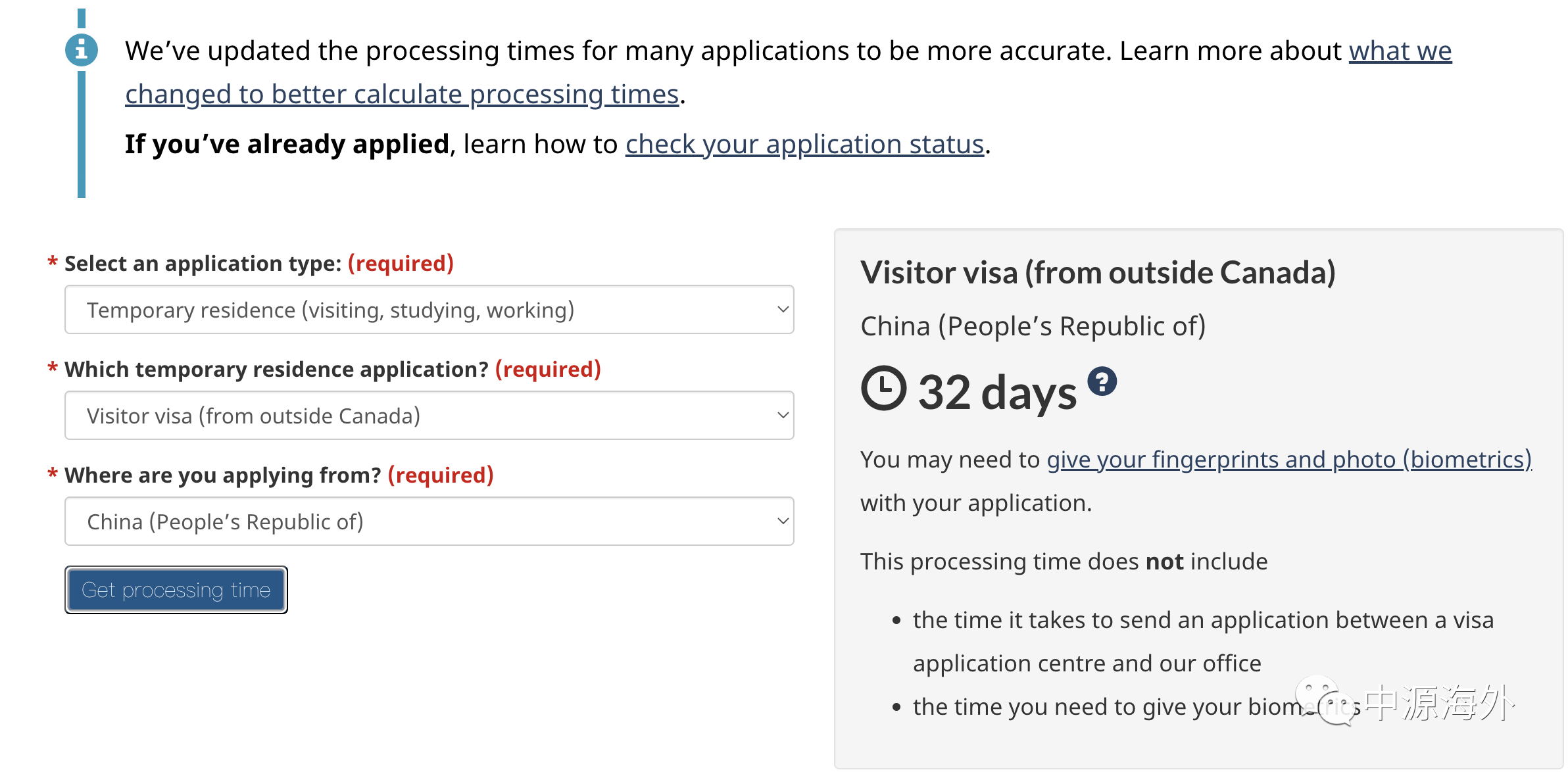Viewport: 1568px width, 772px height.
Task: Click the 'Where are you applying from?' label
Action: click(222, 475)
